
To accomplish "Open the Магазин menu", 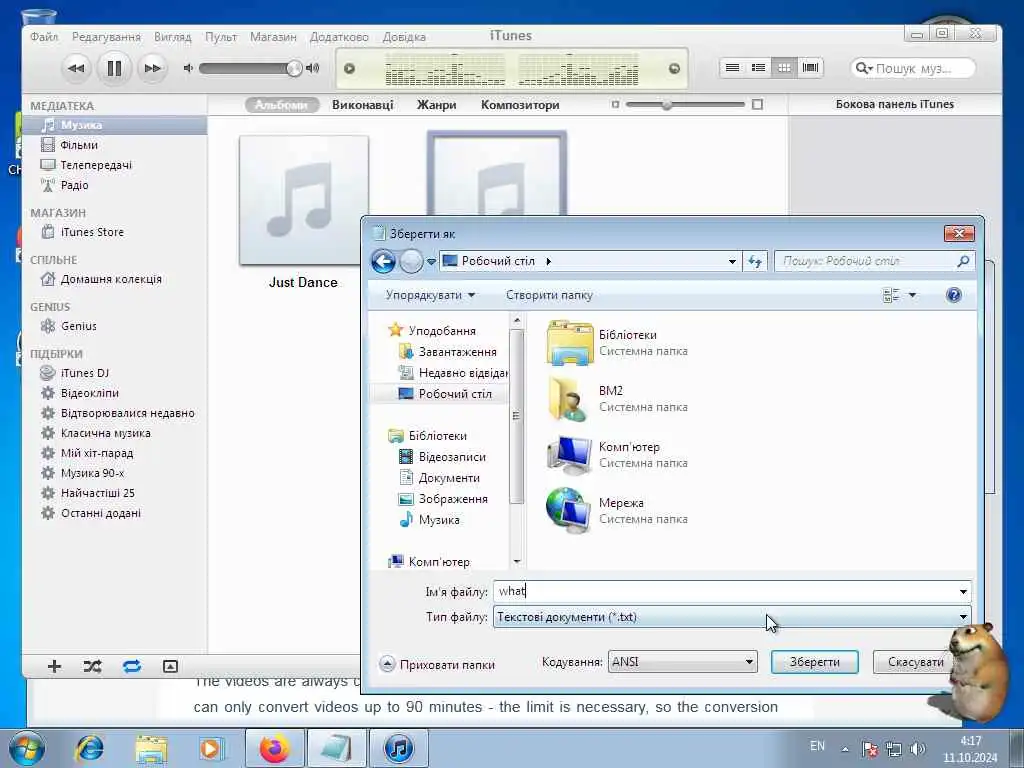I will 273,37.
